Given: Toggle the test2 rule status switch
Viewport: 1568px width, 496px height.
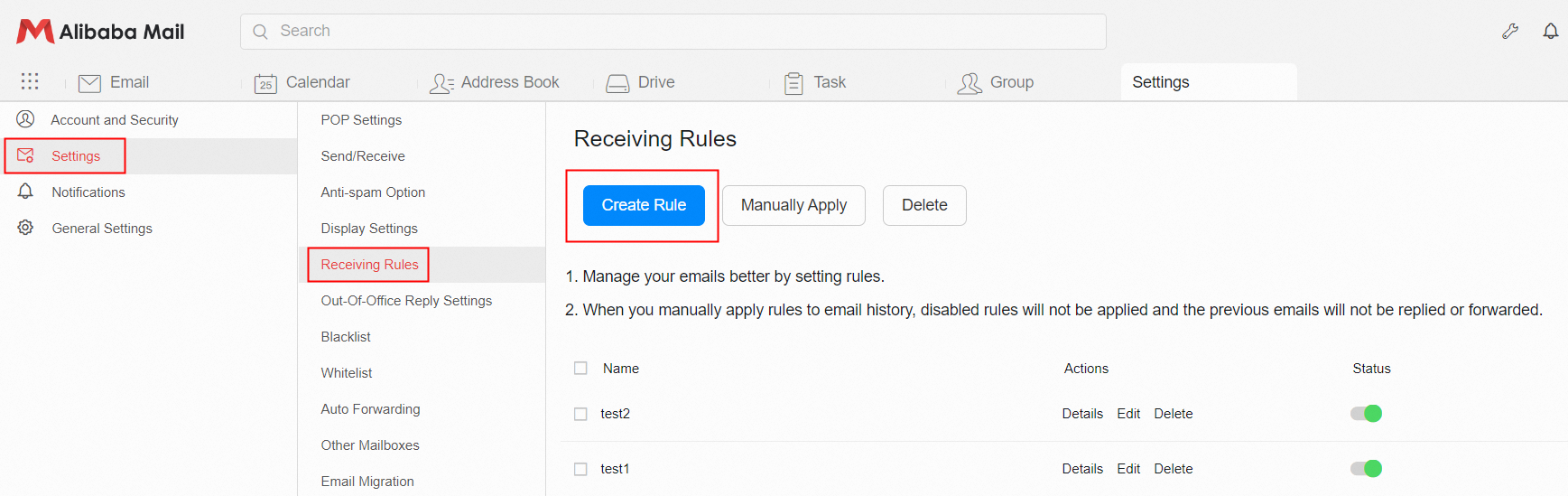Looking at the screenshot, I should pyautogui.click(x=1366, y=414).
